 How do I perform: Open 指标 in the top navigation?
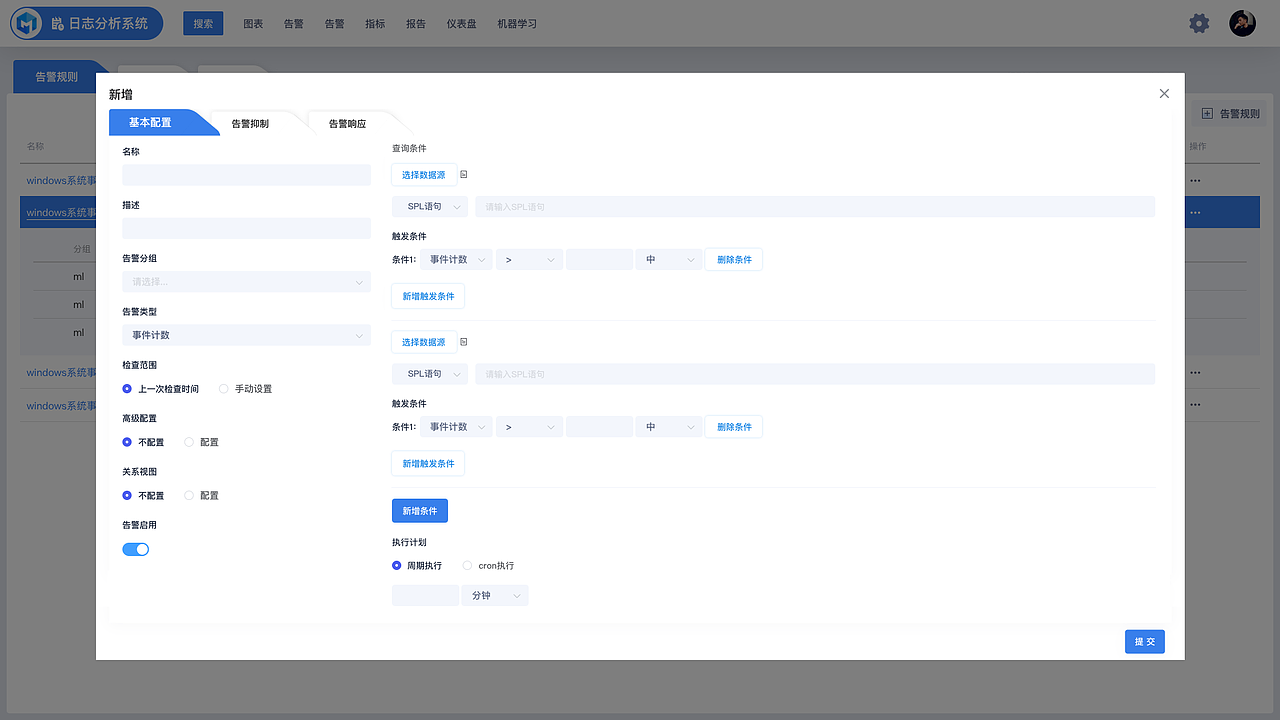(x=375, y=23)
